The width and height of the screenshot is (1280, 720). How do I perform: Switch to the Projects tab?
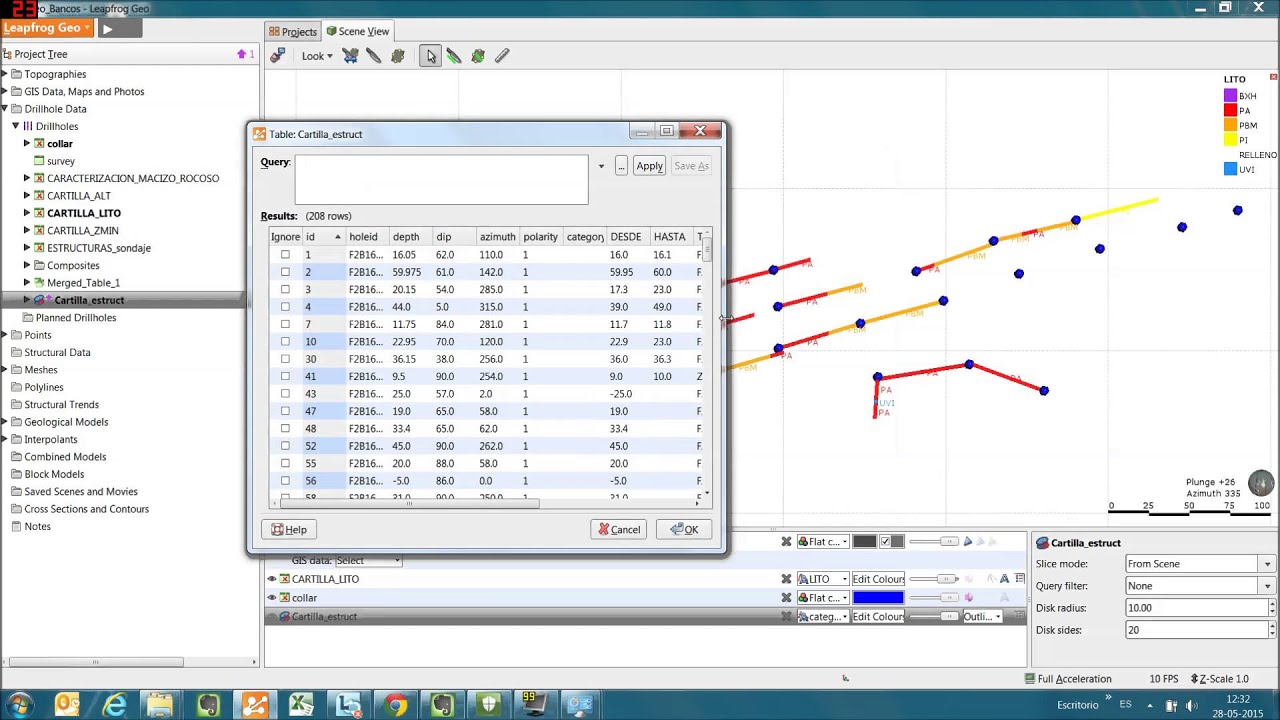click(x=293, y=32)
